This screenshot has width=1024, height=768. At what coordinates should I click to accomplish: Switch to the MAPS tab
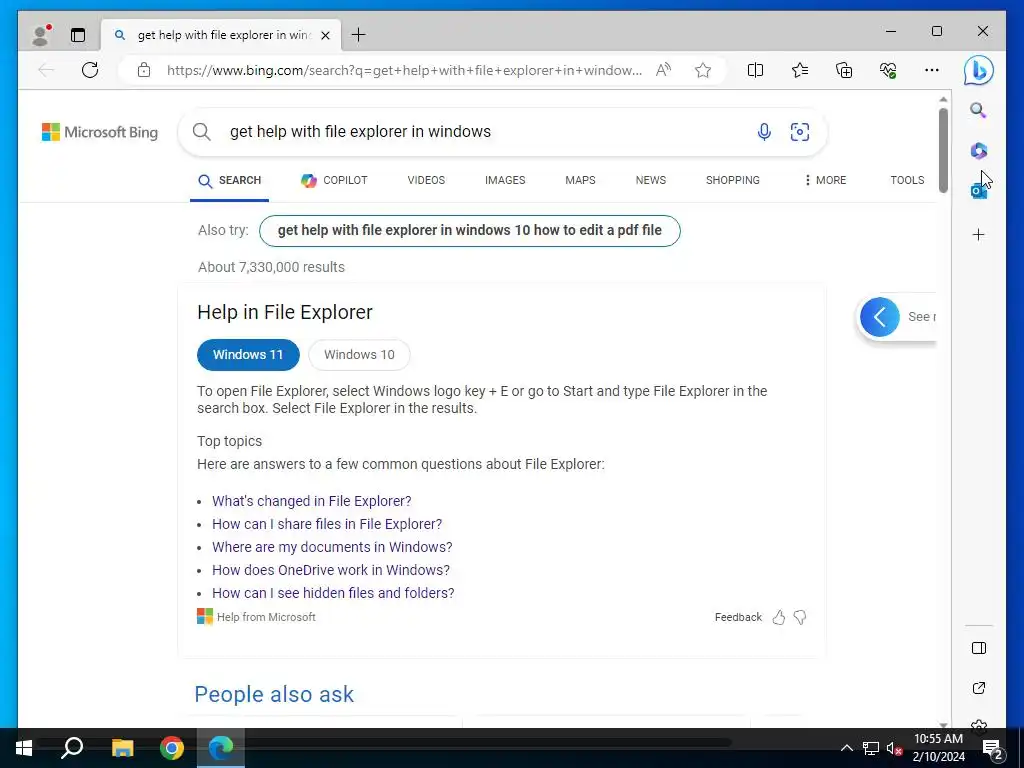580,180
